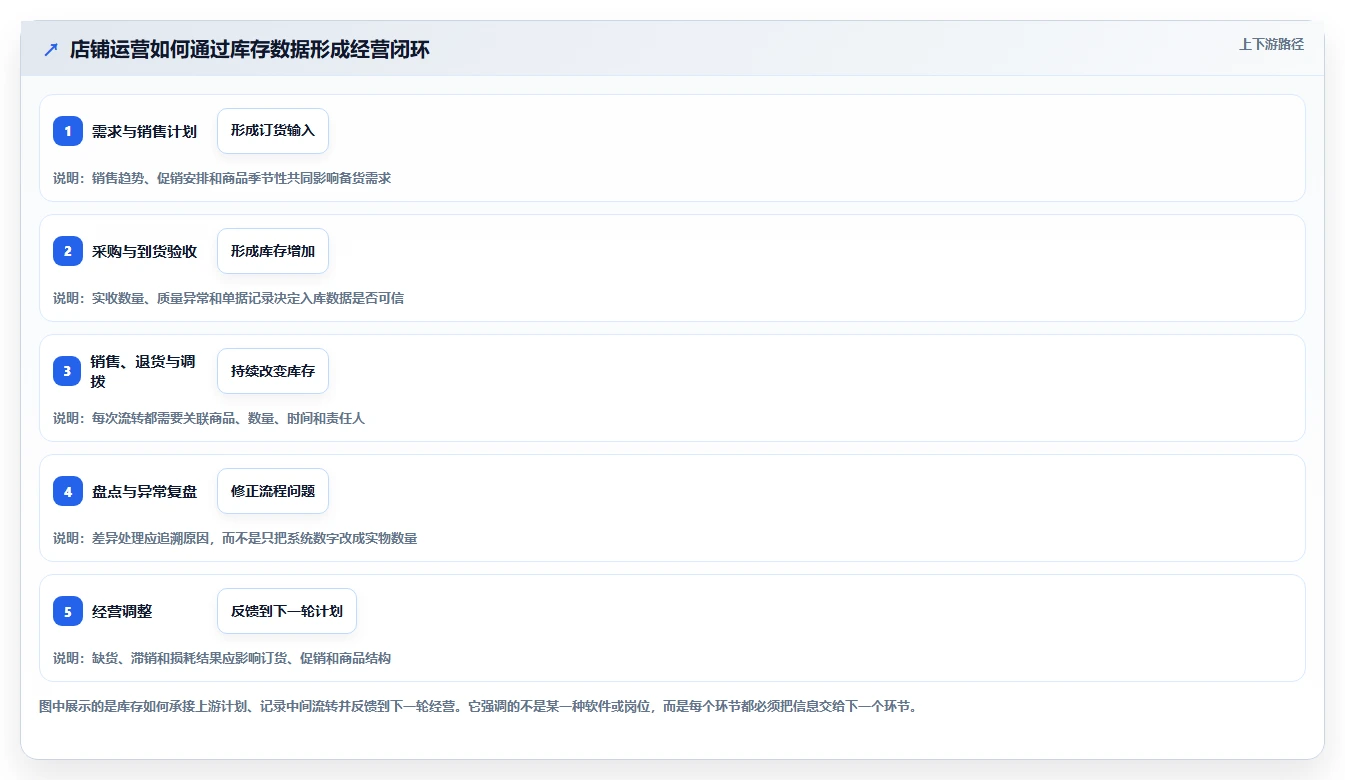Select the 经营调整 step title
1345x780 pixels.
coord(122,611)
